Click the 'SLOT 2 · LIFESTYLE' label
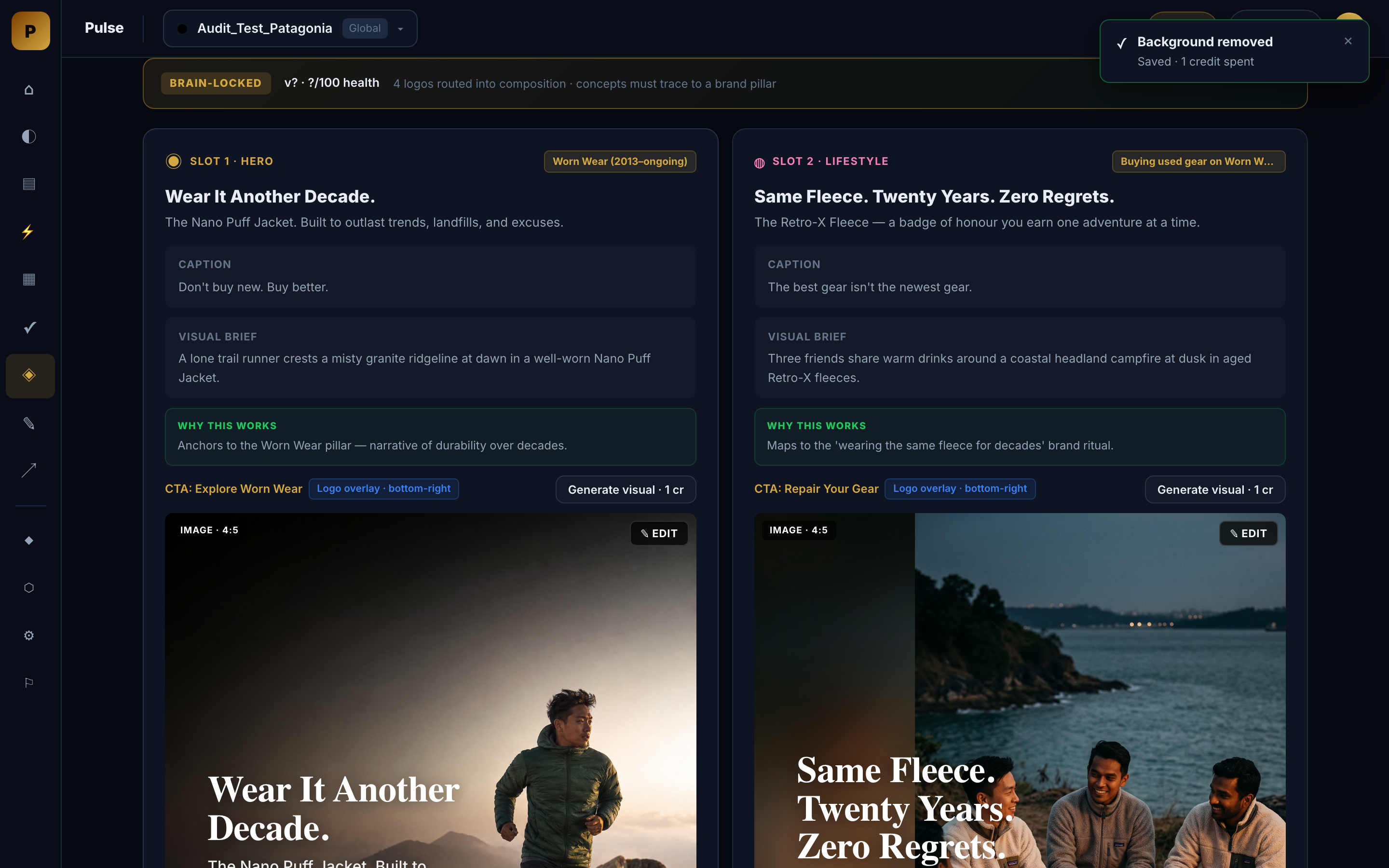This screenshot has height=868, width=1389. [x=830, y=162]
